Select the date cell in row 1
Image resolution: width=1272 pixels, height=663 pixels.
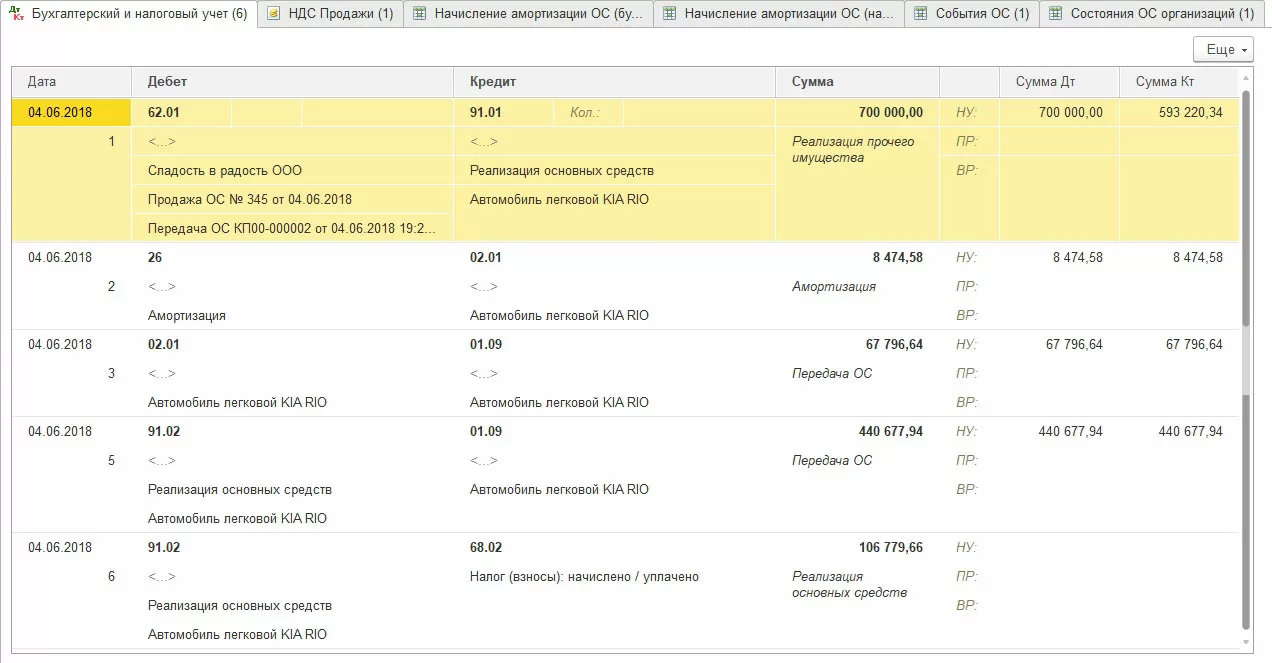coord(71,113)
